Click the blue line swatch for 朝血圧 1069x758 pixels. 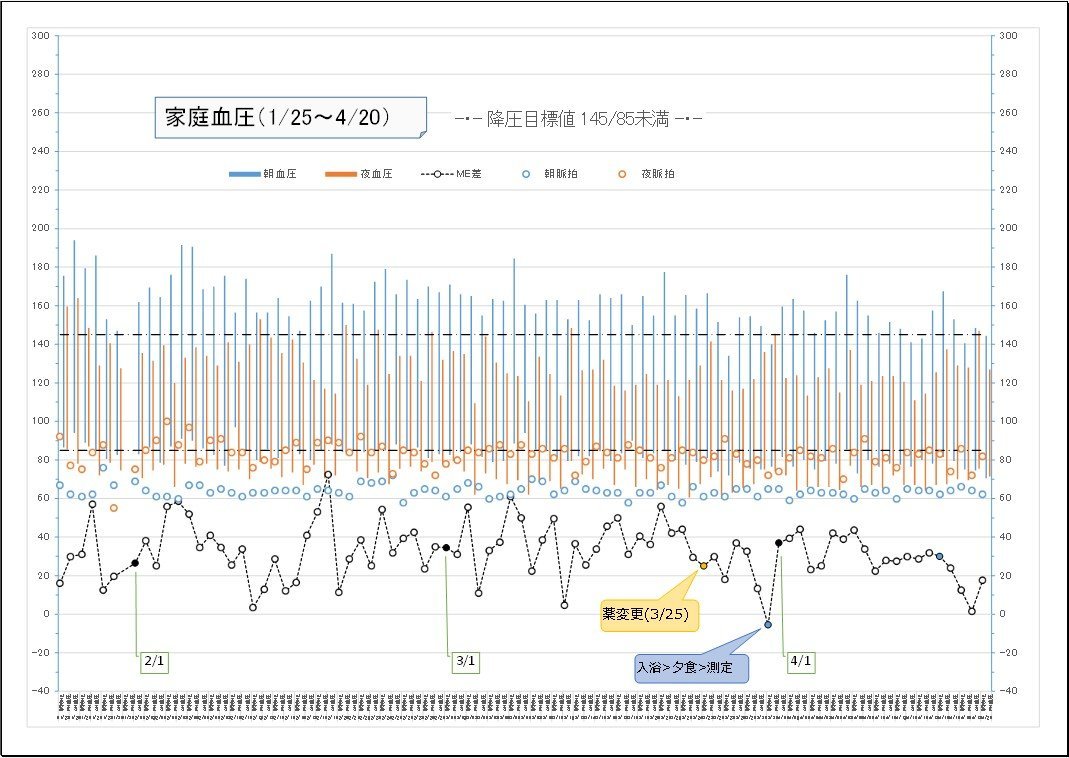(x=245, y=175)
